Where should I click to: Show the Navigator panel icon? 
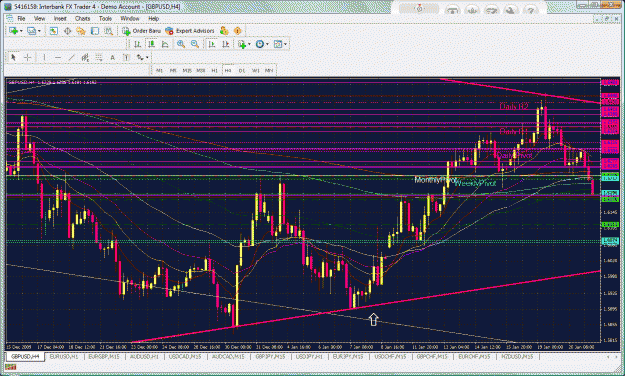point(81,31)
